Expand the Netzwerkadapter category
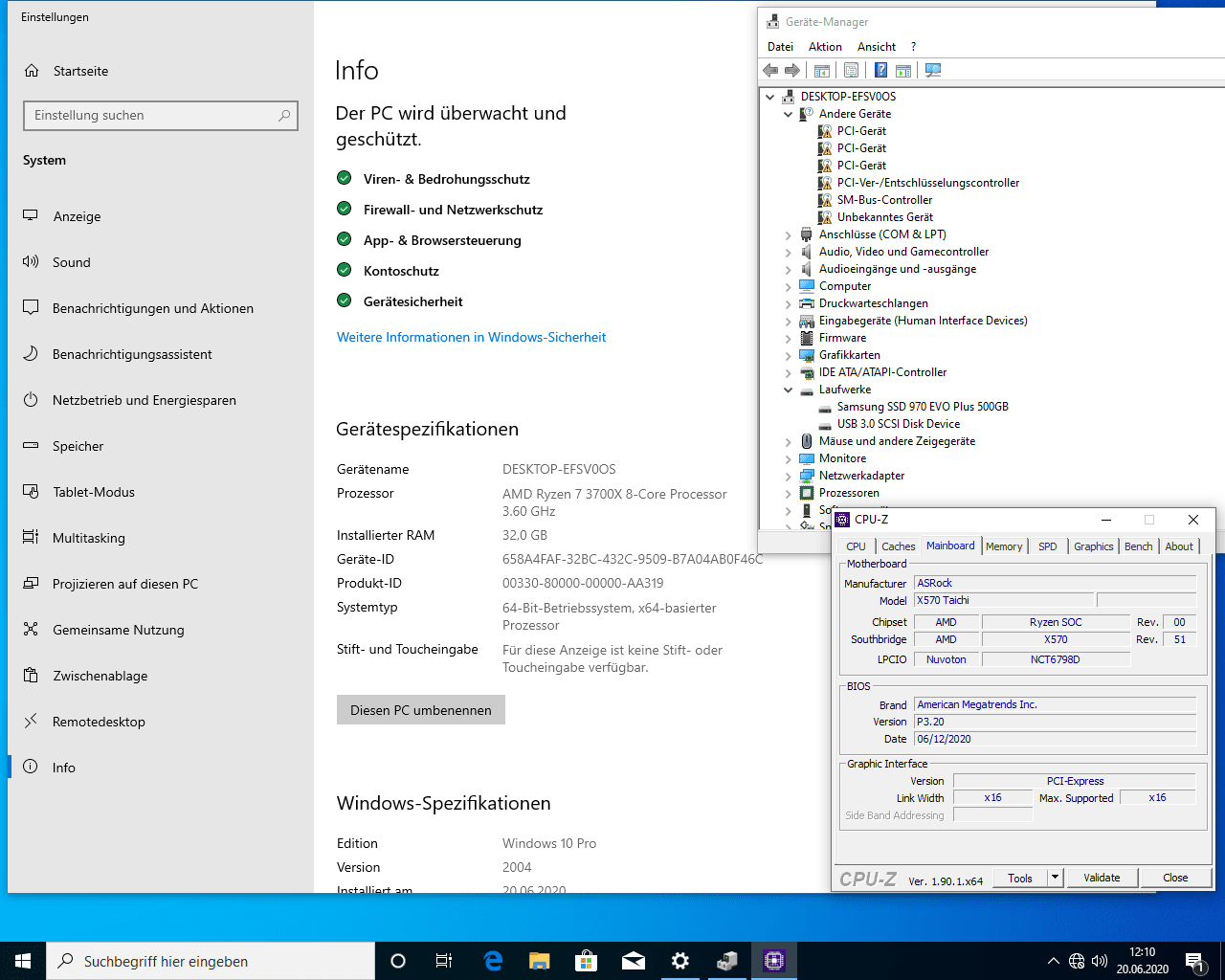The image size is (1225, 980). [788, 476]
